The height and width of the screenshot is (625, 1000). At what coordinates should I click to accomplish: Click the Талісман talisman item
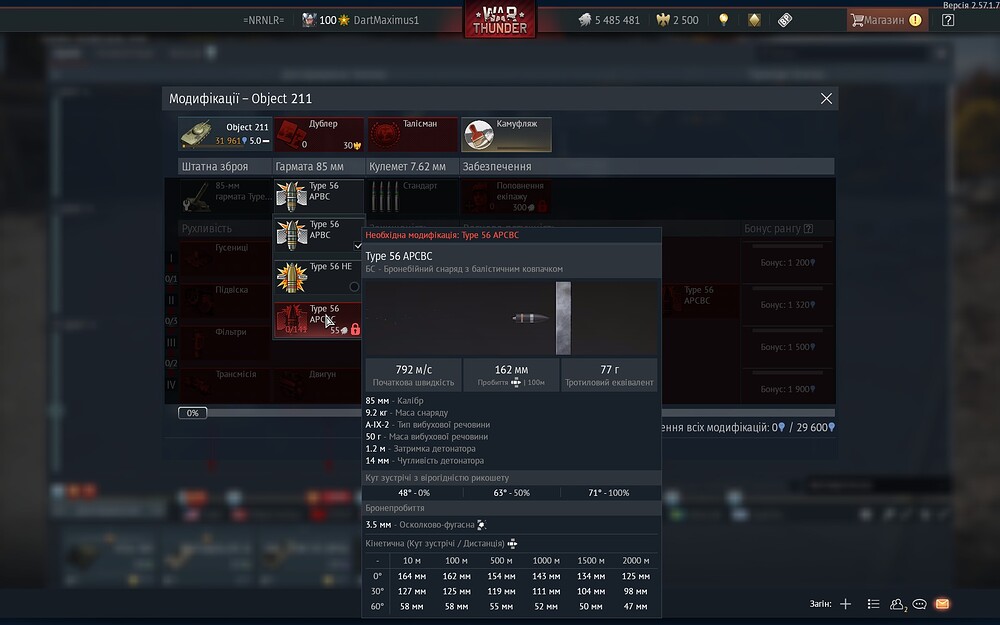pos(413,134)
